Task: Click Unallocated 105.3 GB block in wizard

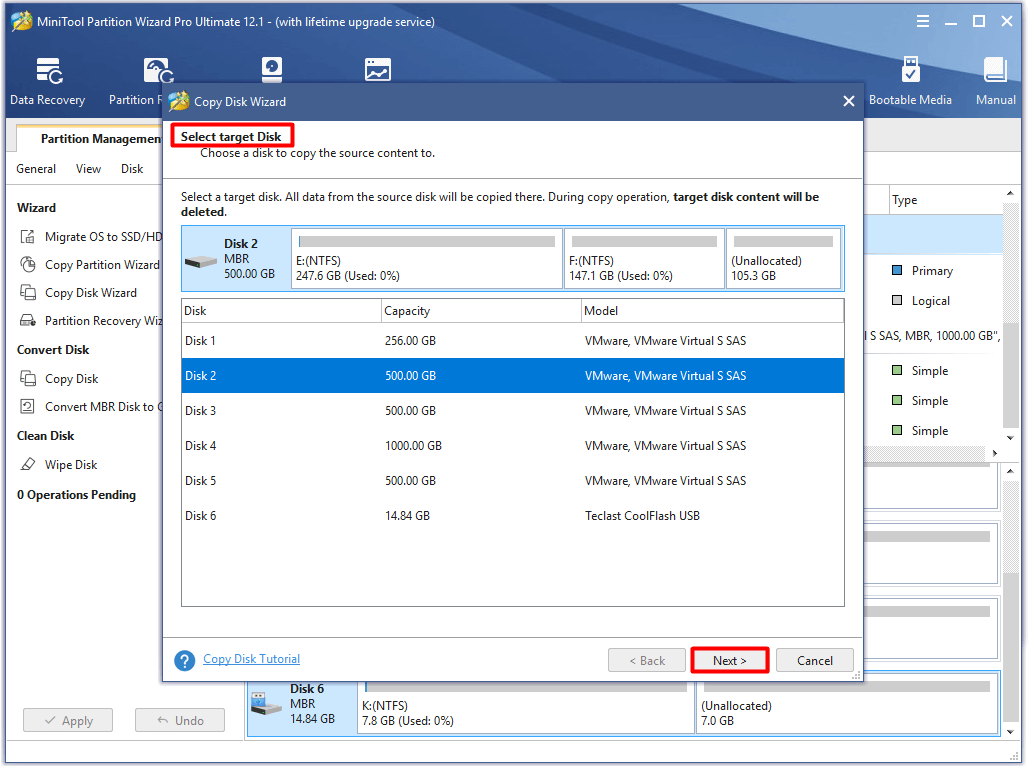Action: (x=783, y=258)
